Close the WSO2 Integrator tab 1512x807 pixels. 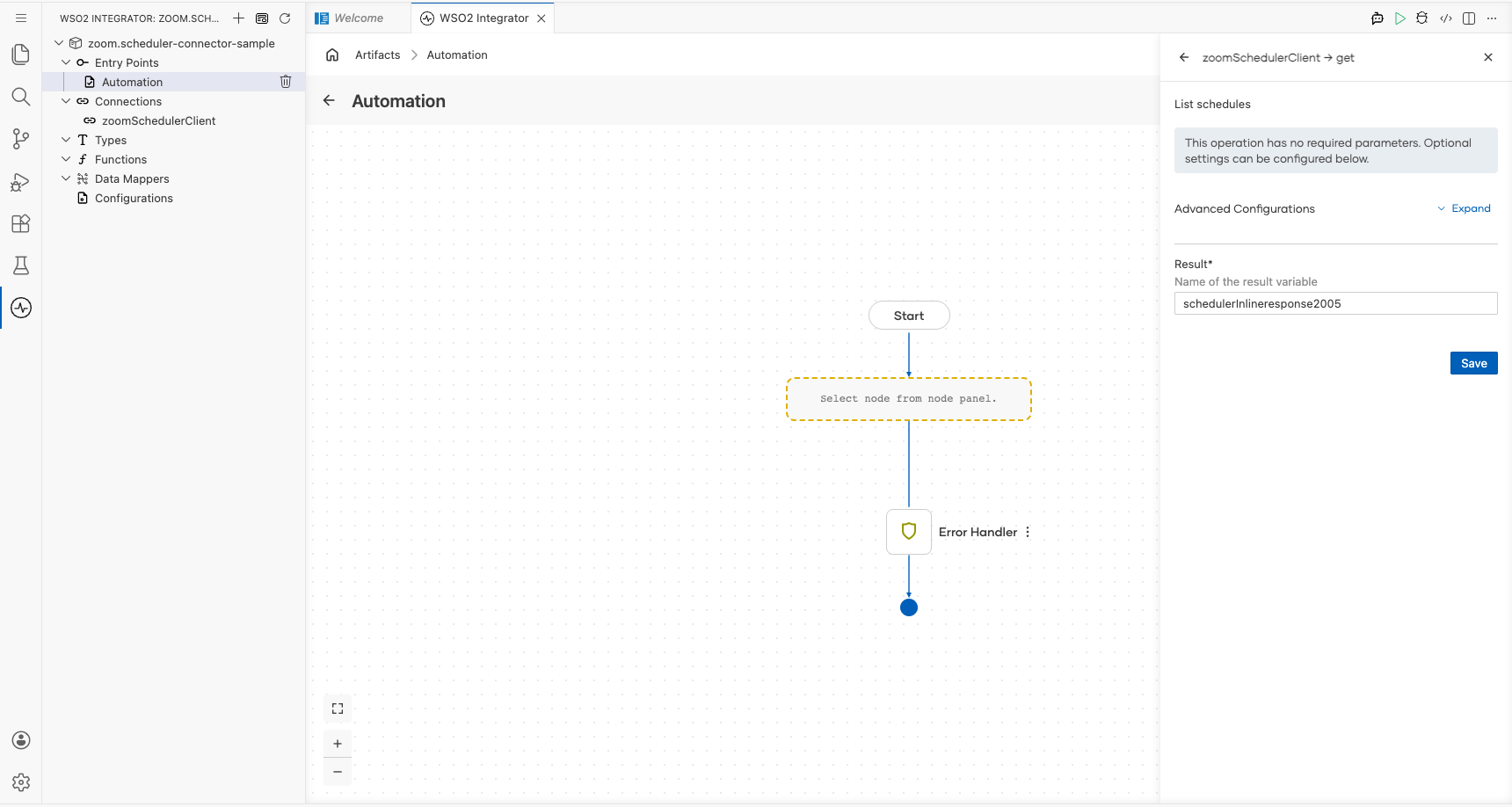tap(542, 18)
